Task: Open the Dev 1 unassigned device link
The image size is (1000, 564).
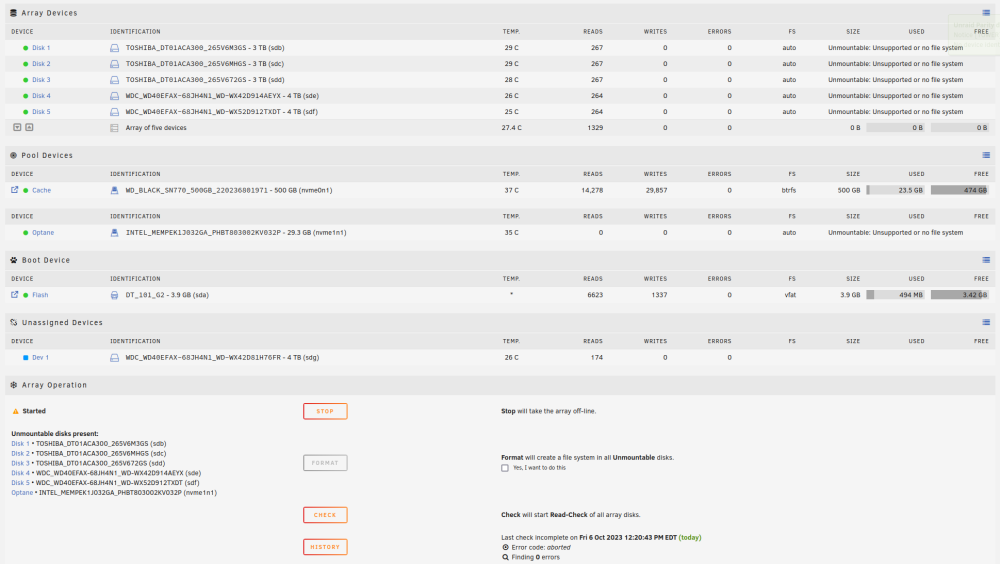Action: 40,357
